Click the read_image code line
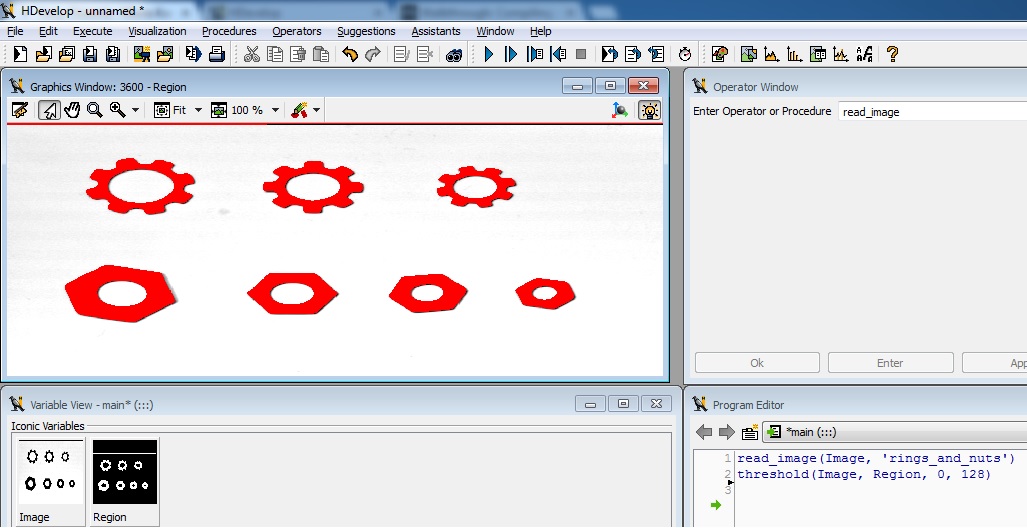 point(876,458)
